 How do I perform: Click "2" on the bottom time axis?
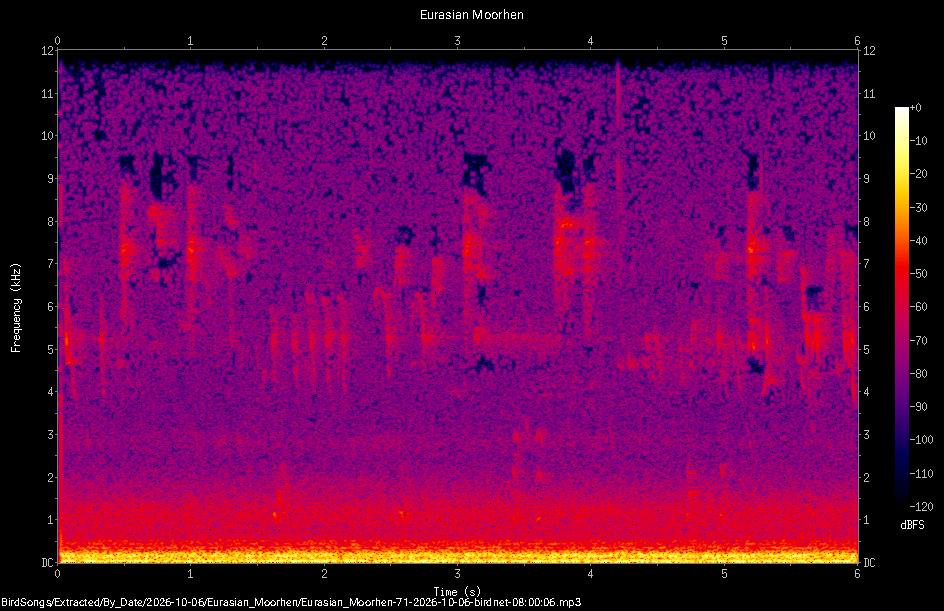(x=324, y=574)
